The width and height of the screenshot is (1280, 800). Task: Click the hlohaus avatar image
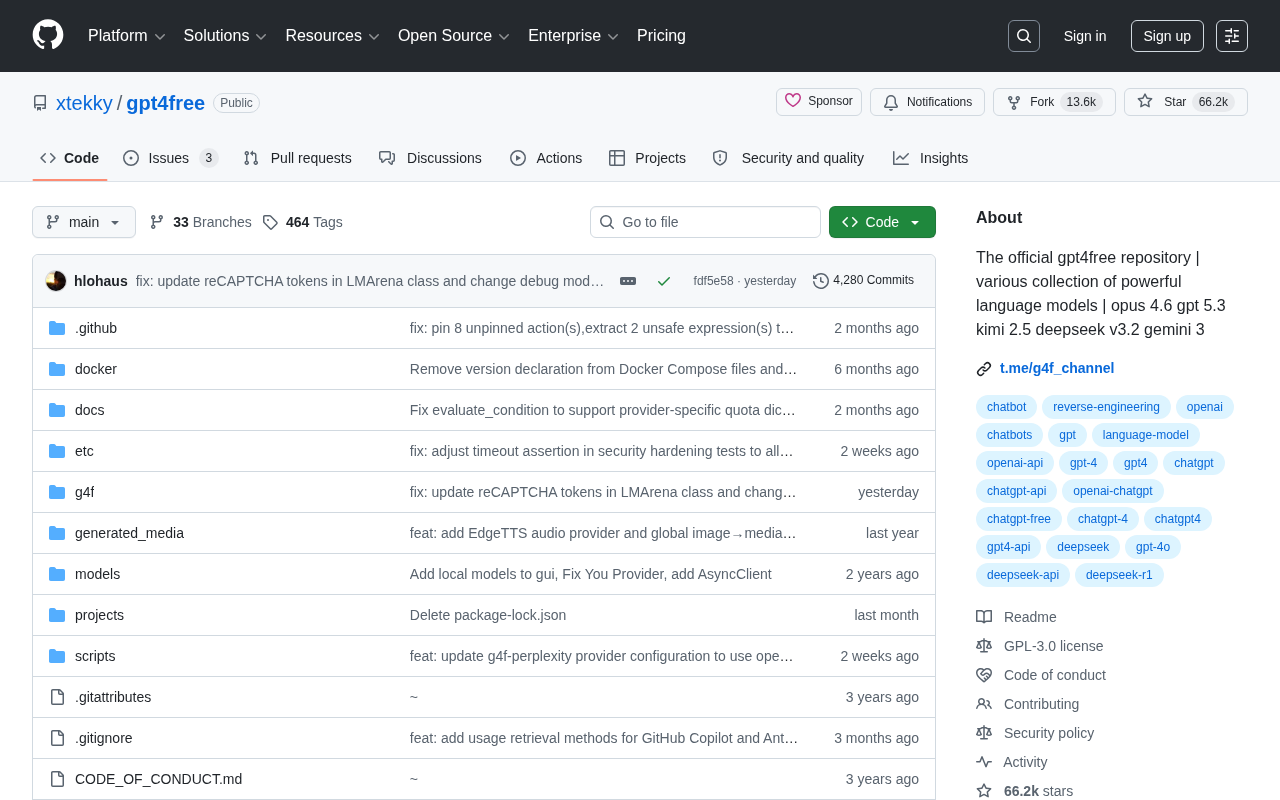tap(56, 281)
